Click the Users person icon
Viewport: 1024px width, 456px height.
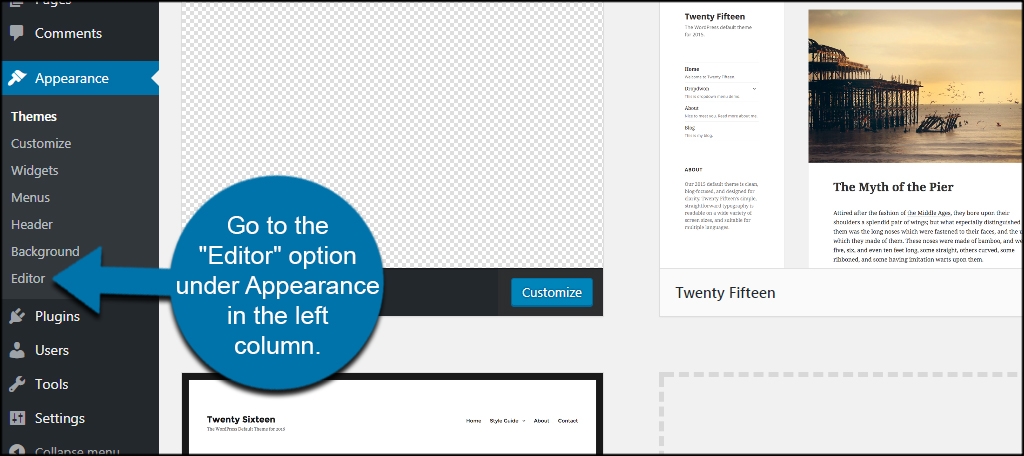point(18,351)
